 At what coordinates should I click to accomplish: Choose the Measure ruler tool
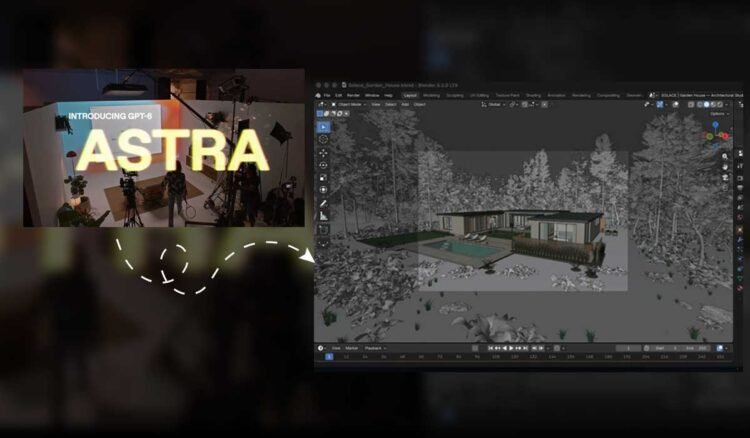323,216
